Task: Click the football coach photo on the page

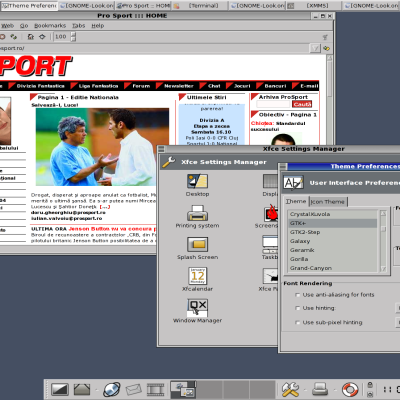Action: (102, 147)
